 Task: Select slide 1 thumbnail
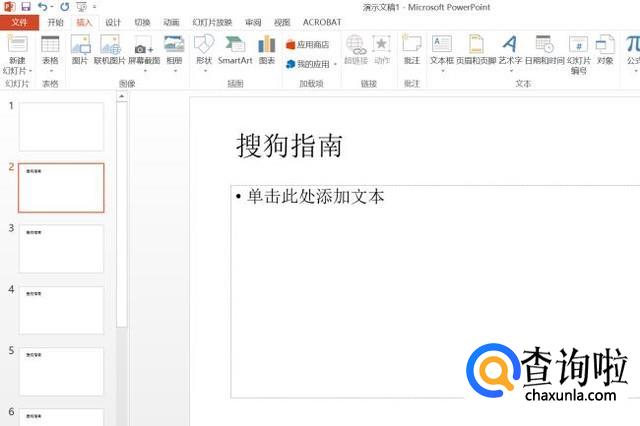(61, 126)
